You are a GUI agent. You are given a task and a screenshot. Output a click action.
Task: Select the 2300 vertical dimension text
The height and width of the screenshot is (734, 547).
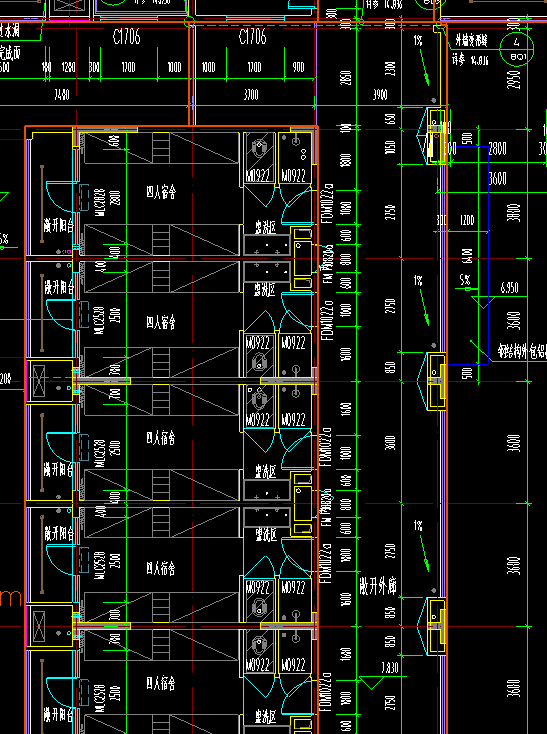(392, 69)
